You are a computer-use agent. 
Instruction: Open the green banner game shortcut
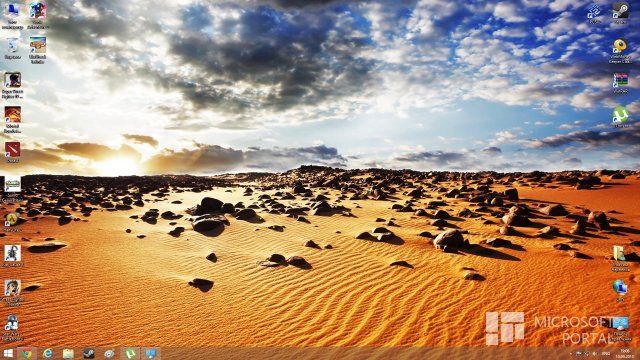coord(13,189)
